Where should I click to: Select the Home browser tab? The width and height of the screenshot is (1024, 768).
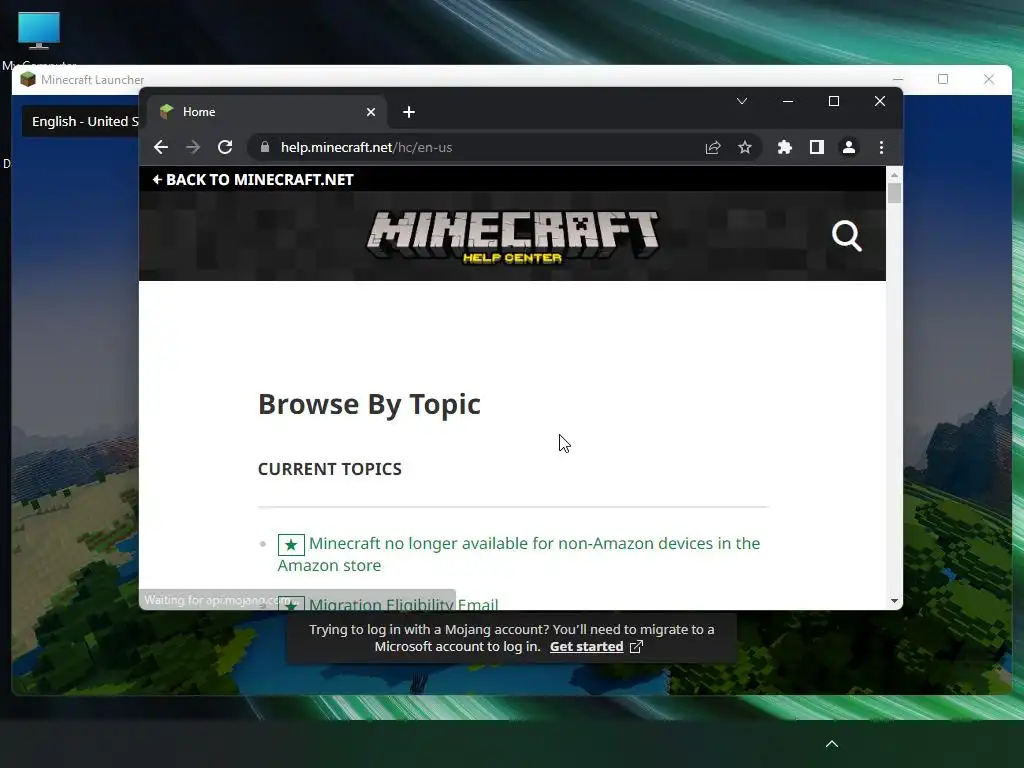point(266,112)
